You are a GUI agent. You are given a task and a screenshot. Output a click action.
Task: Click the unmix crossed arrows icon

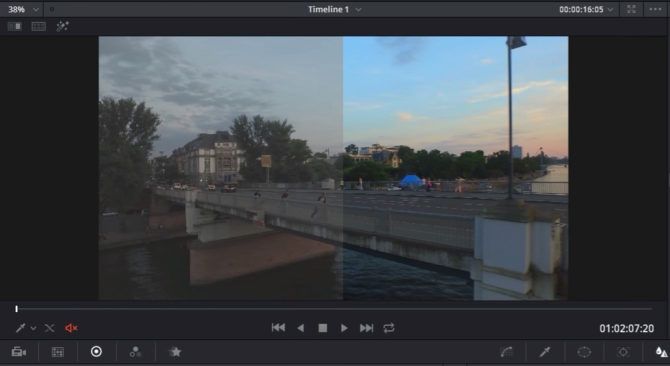pos(49,328)
